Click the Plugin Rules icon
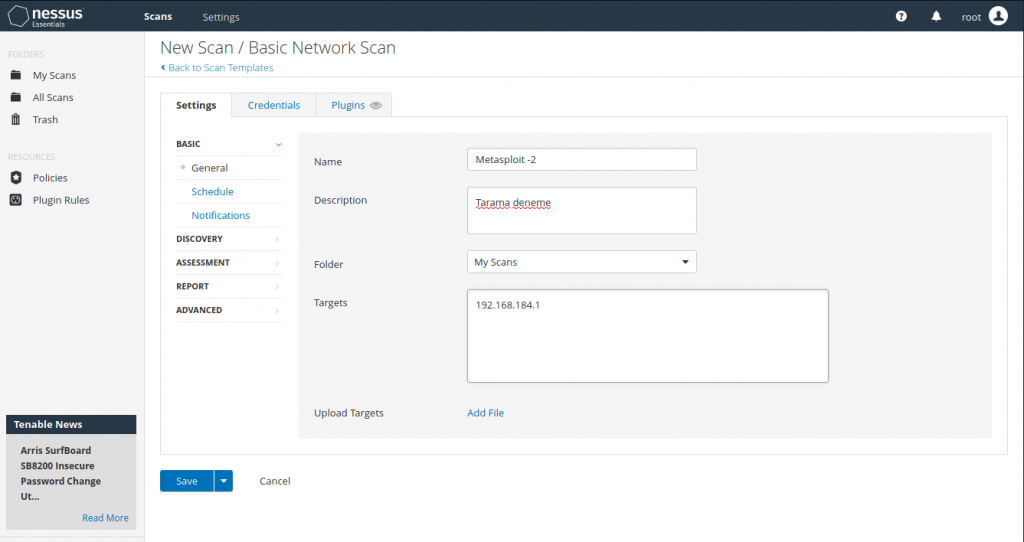The height and width of the screenshot is (542, 1024). (16, 200)
